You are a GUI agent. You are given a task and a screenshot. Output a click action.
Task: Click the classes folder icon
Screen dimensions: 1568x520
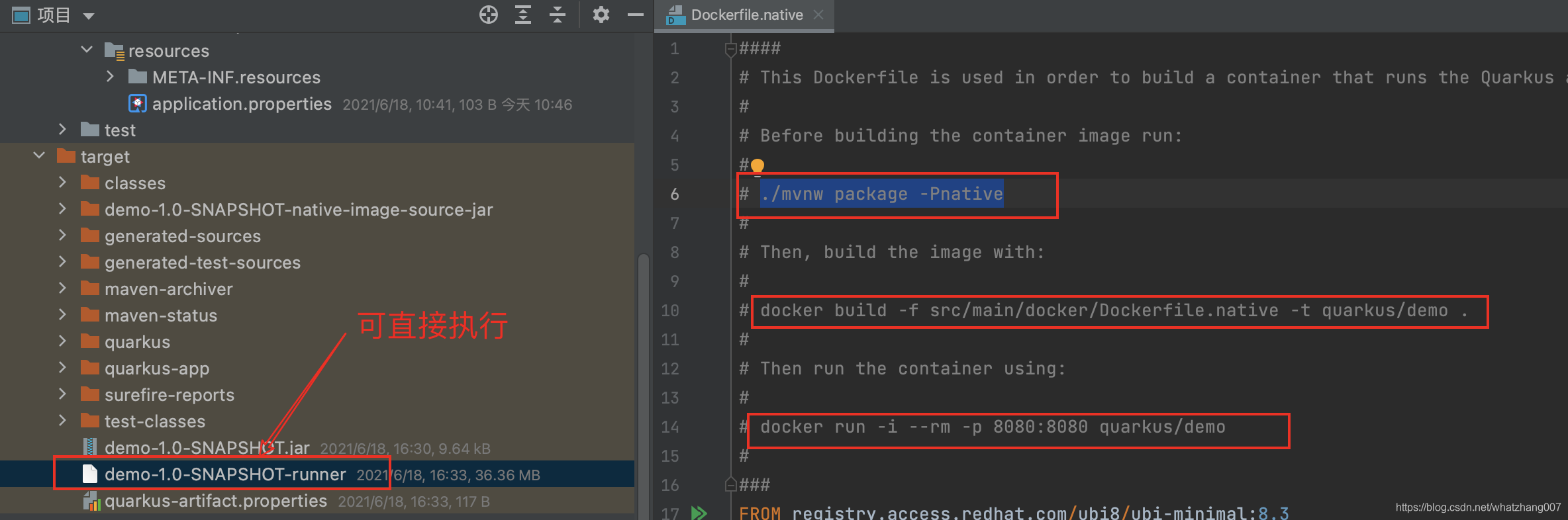(90, 183)
